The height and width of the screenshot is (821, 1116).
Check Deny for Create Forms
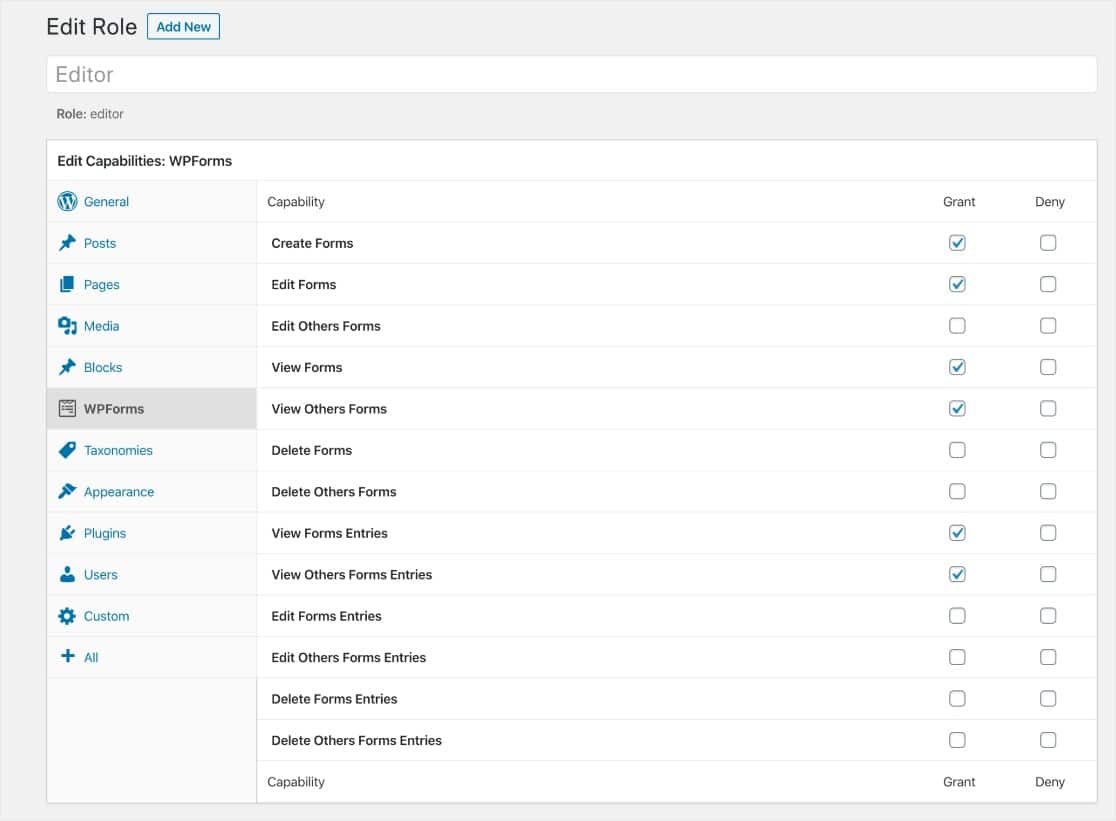[1048, 243]
